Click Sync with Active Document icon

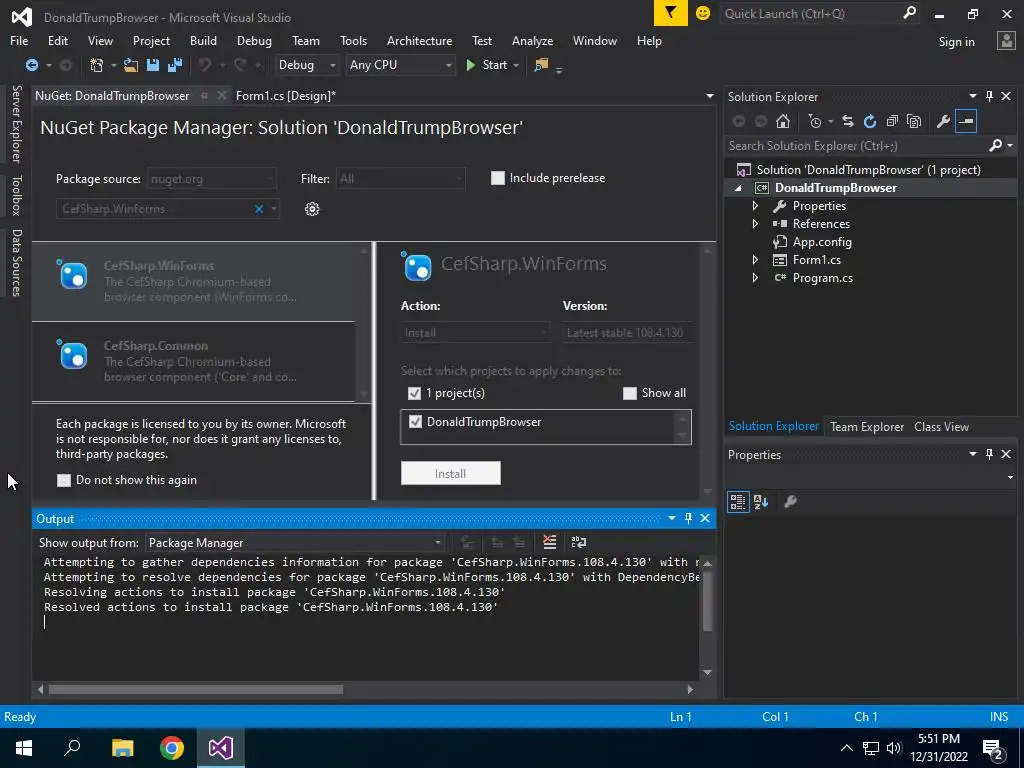(x=848, y=121)
